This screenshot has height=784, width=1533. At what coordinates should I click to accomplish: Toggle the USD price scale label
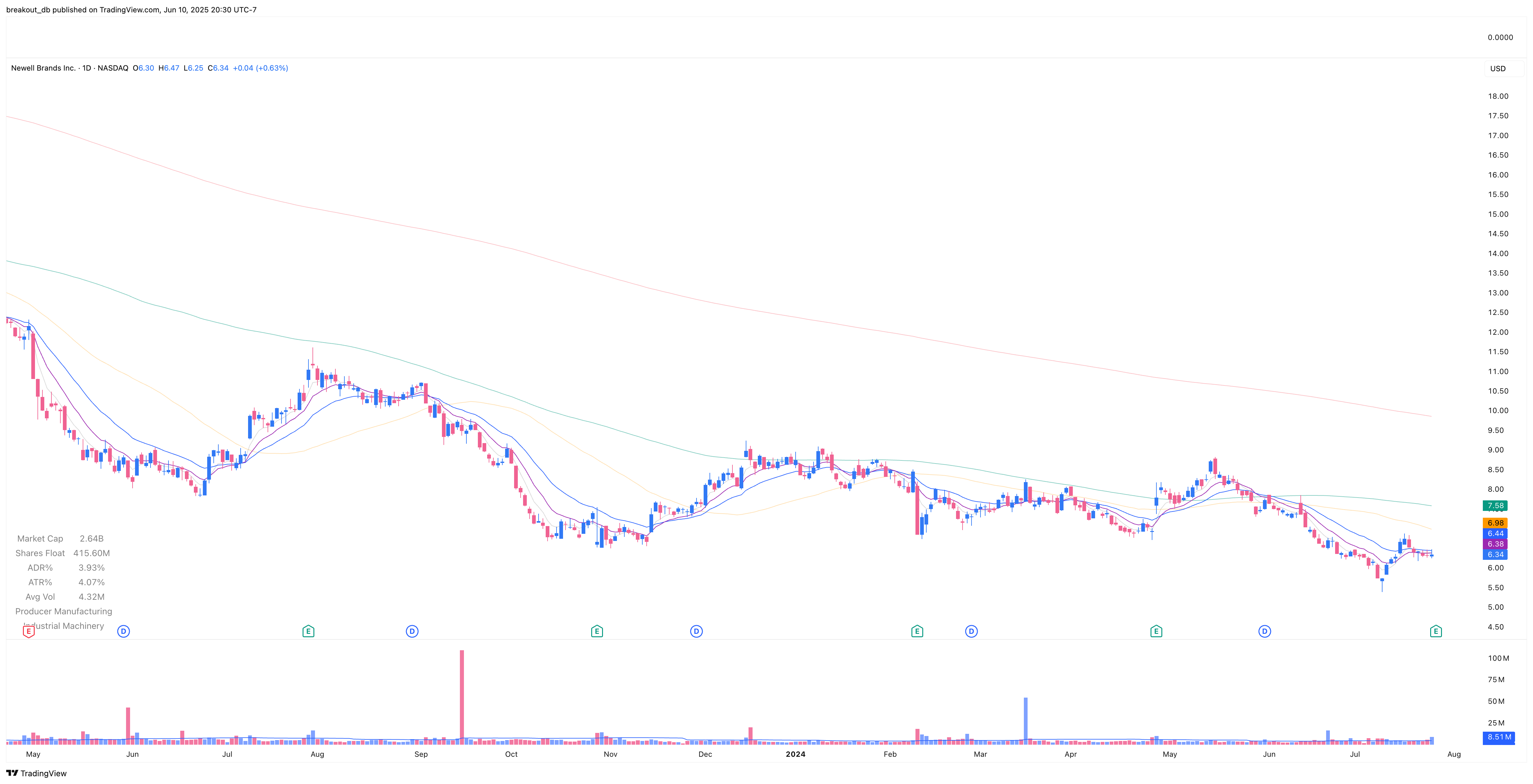[1499, 68]
